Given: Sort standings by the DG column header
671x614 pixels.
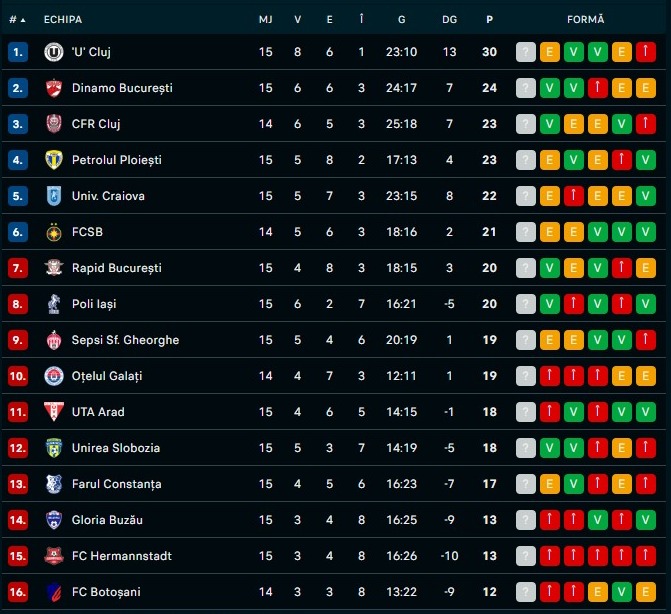Looking at the screenshot, I should (x=449, y=19).
